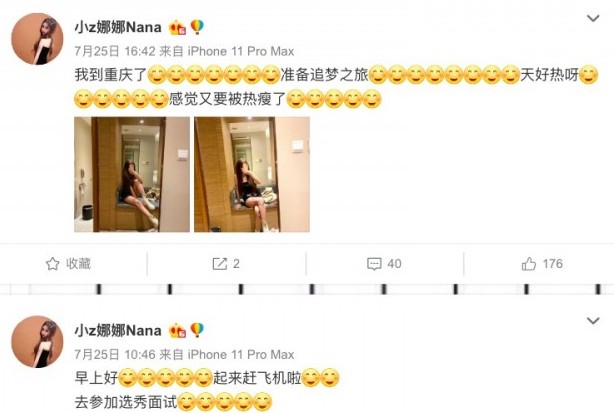The height and width of the screenshot is (413, 614).
Task: Expand the first post's chevron options menu
Action: click(593, 18)
